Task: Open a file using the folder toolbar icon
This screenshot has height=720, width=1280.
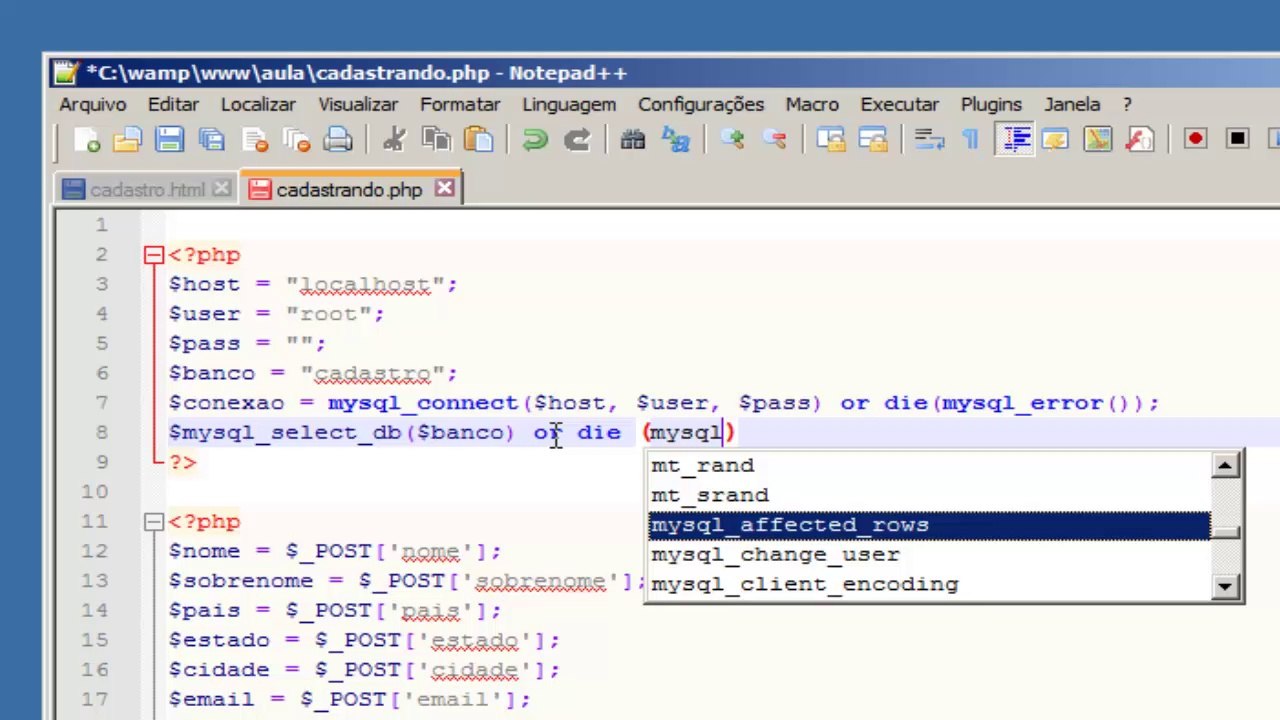Action: [128, 139]
